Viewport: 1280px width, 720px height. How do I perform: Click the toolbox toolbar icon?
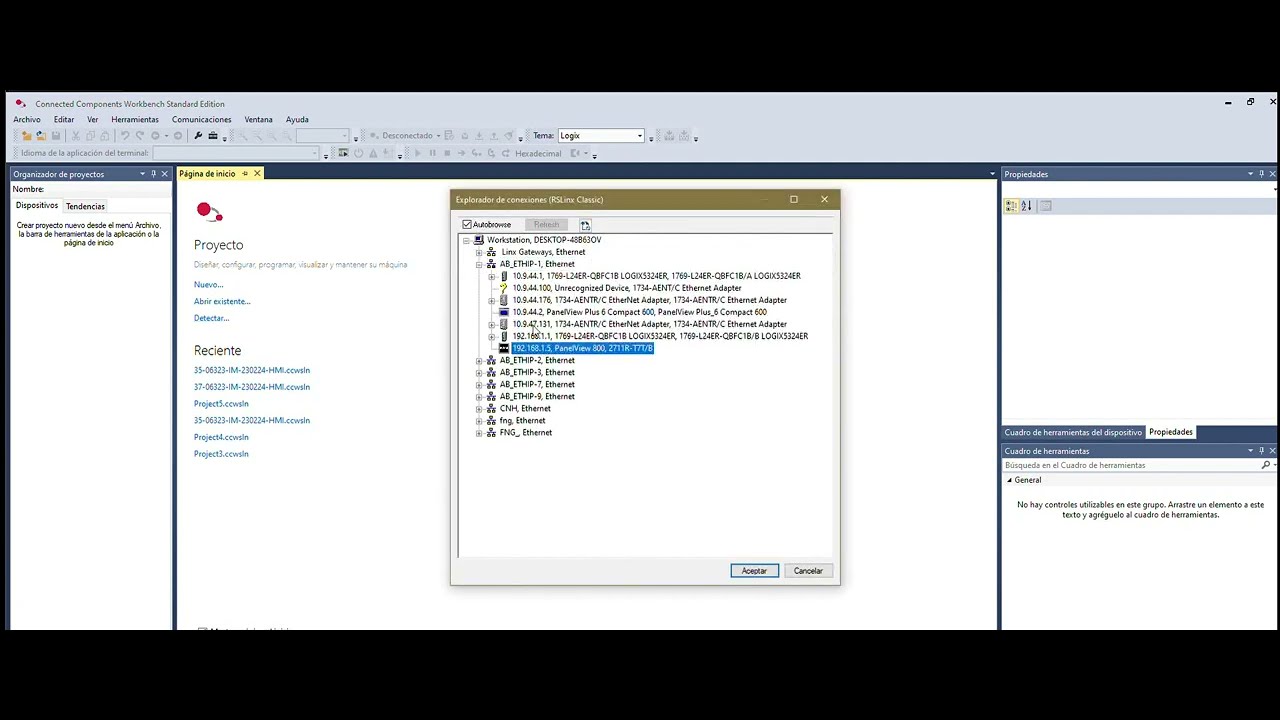(x=215, y=136)
